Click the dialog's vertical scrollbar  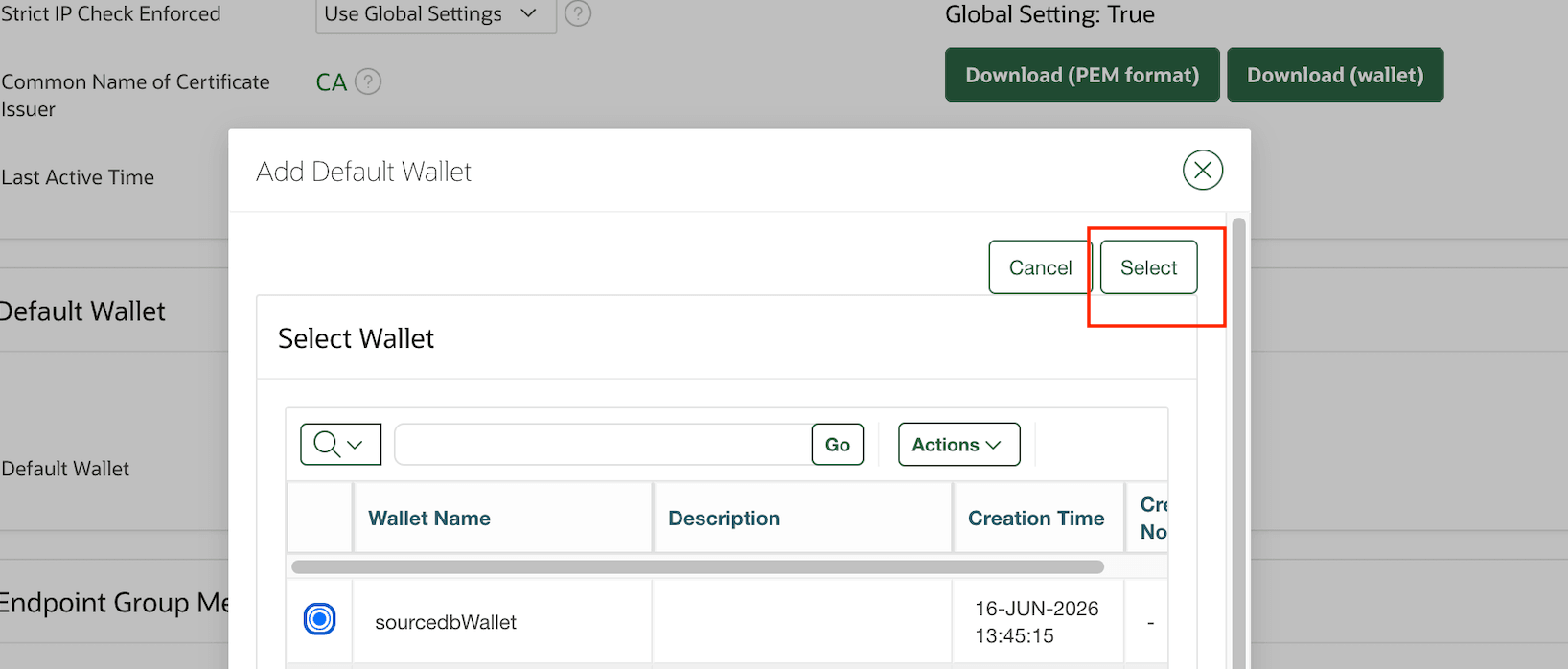1238,441
